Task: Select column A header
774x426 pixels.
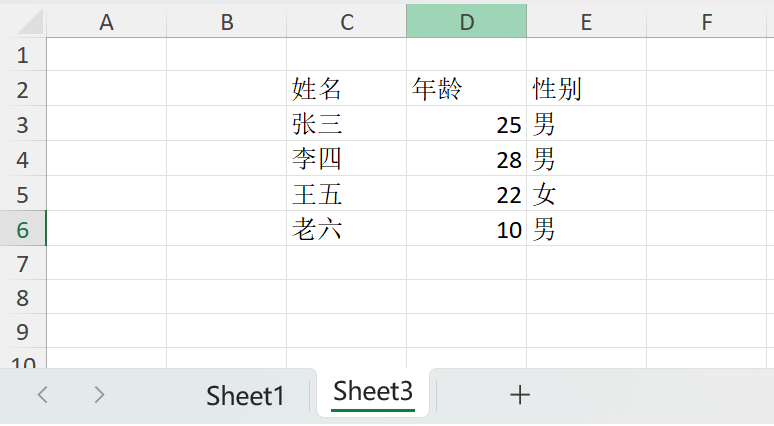Action: [106, 22]
